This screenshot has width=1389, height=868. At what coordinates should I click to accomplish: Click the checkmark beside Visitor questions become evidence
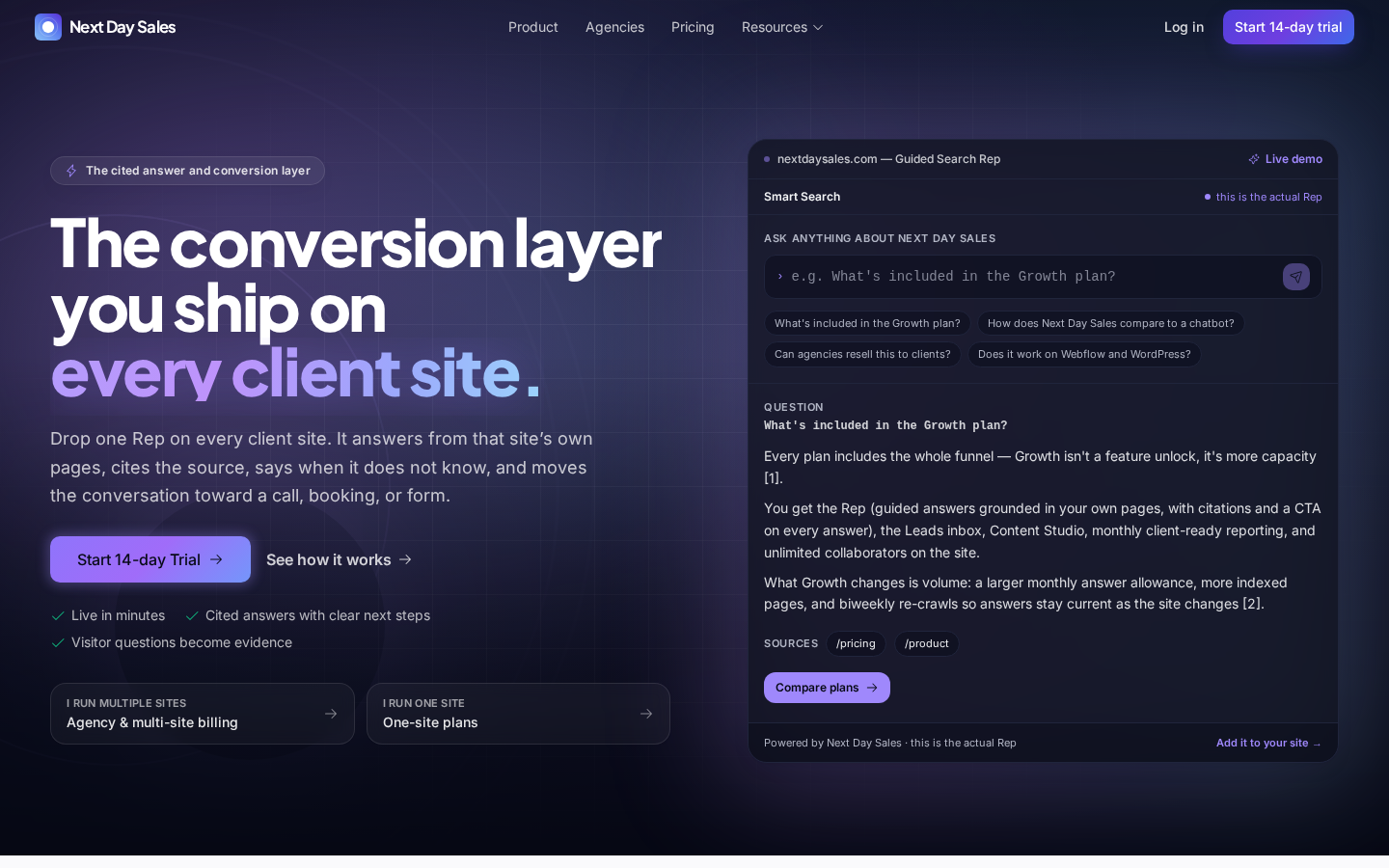coord(58,642)
